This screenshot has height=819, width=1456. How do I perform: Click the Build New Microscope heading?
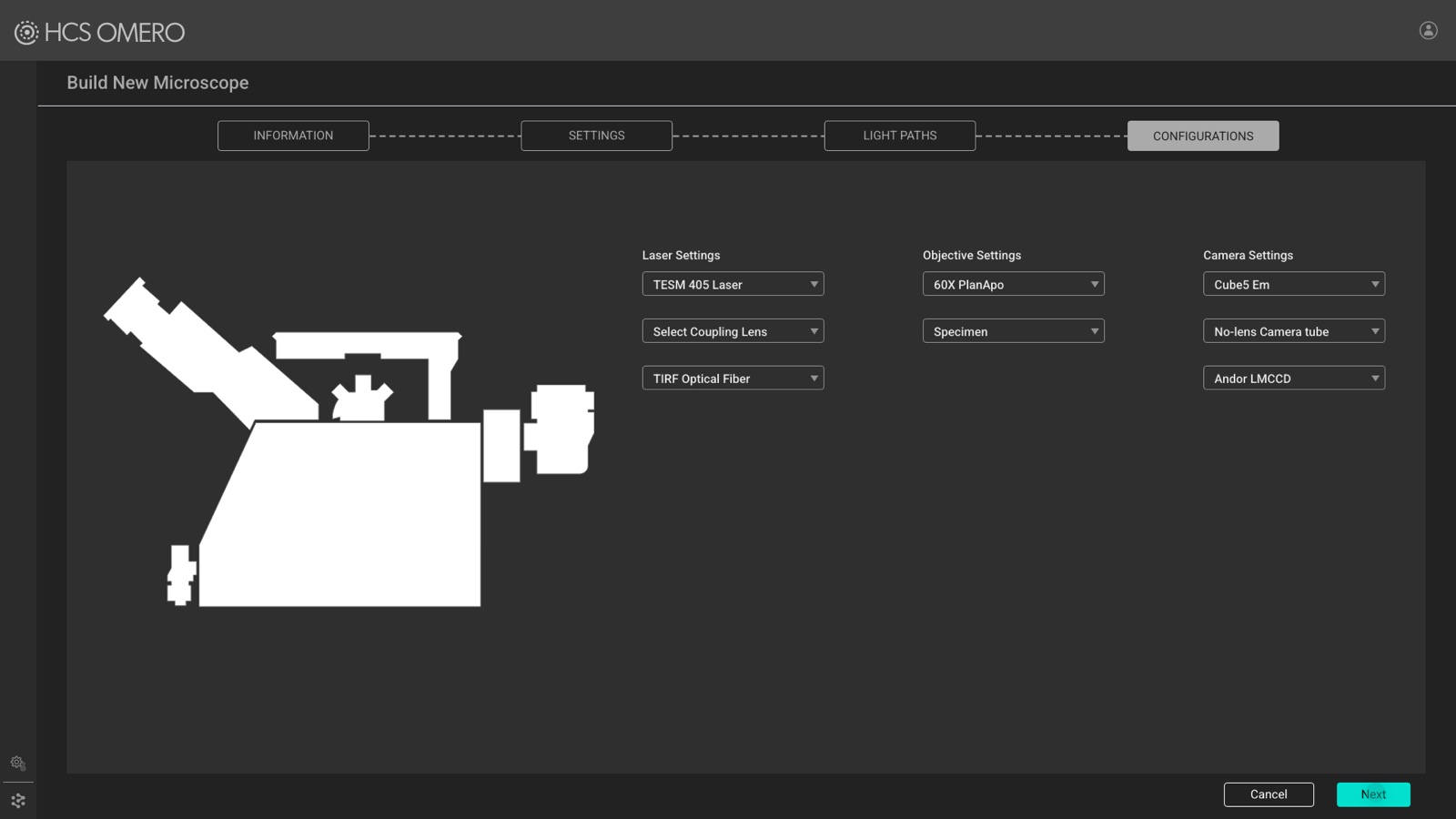[157, 83]
